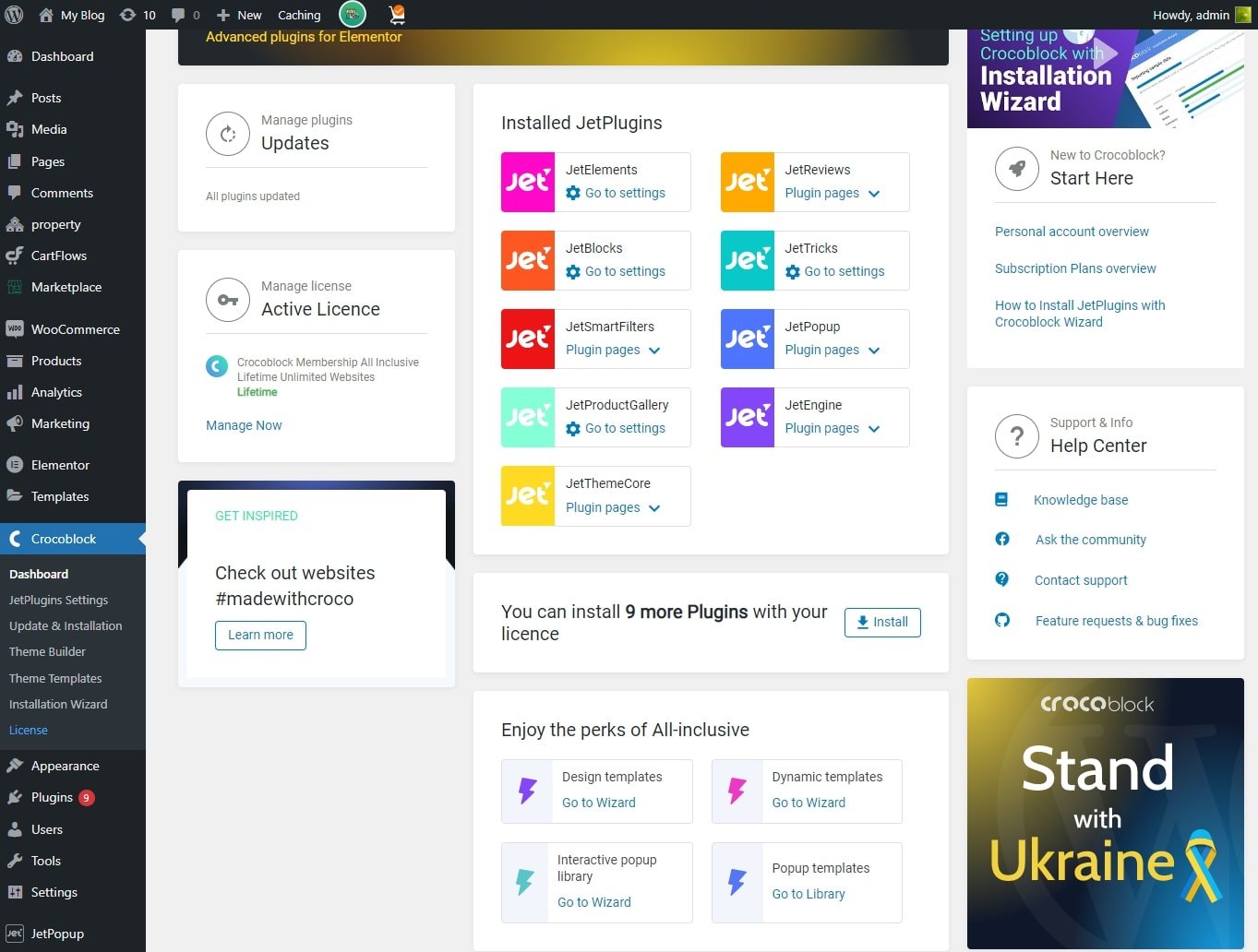The image size is (1258, 952).
Task: Open JetBlocks Go to settings link
Action: [x=616, y=271]
